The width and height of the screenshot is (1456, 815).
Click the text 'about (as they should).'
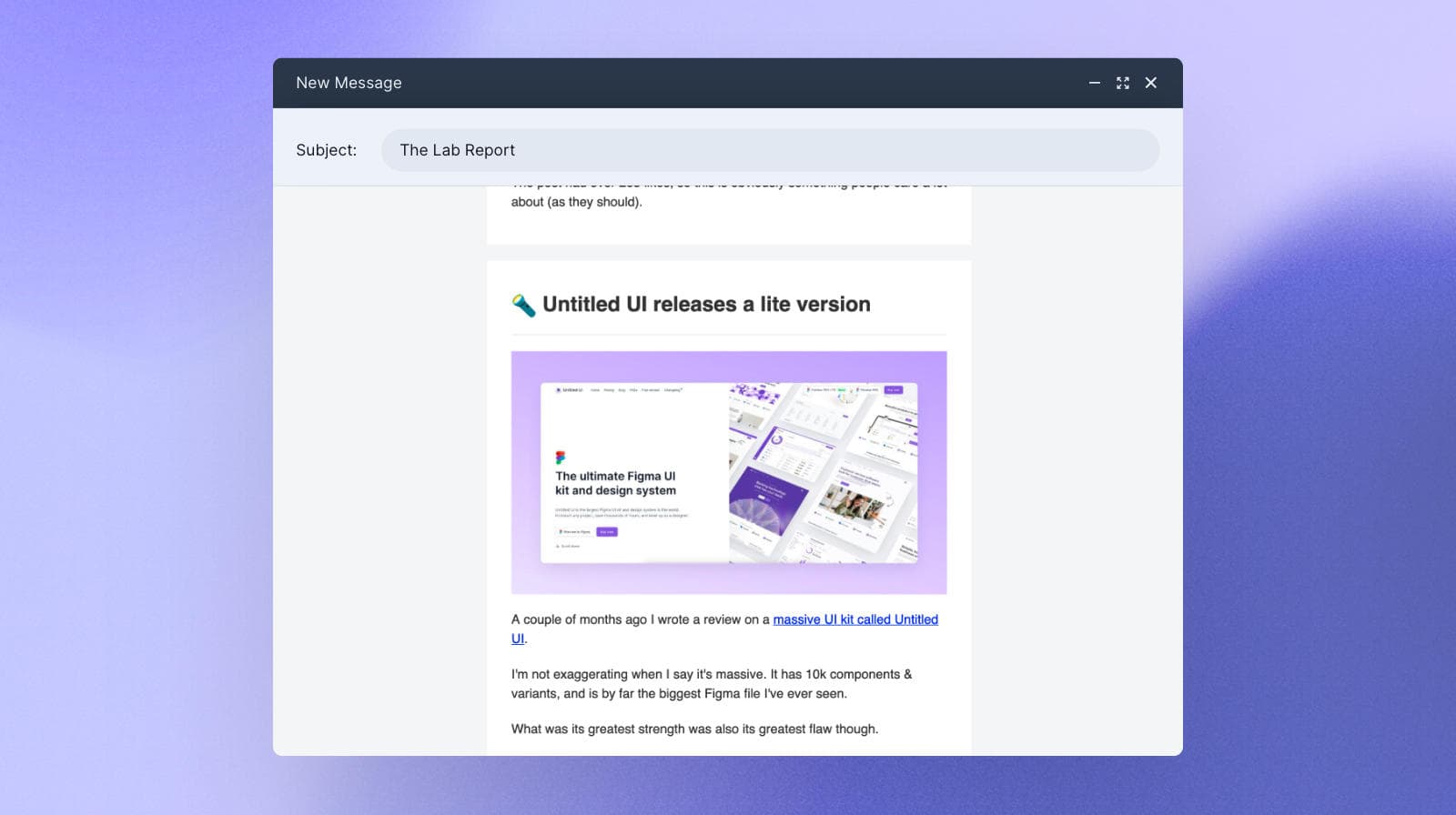pyautogui.click(x=577, y=202)
